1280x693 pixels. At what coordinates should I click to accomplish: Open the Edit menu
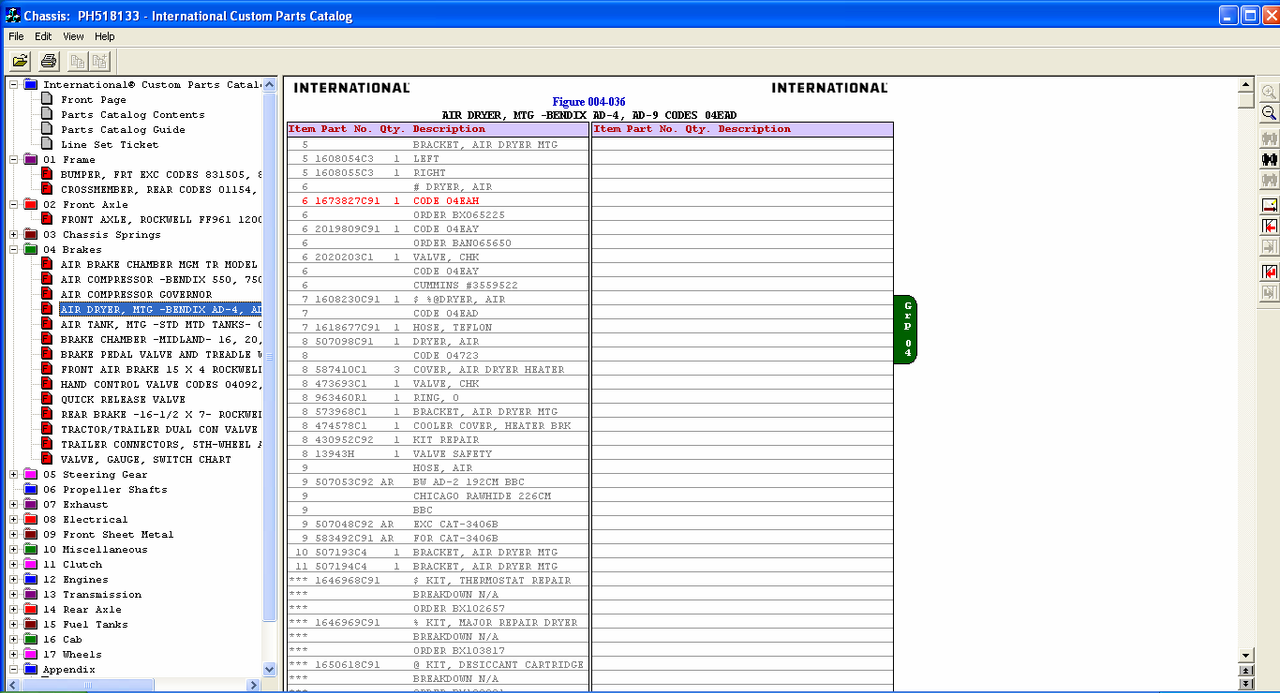(x=43, y=36)
